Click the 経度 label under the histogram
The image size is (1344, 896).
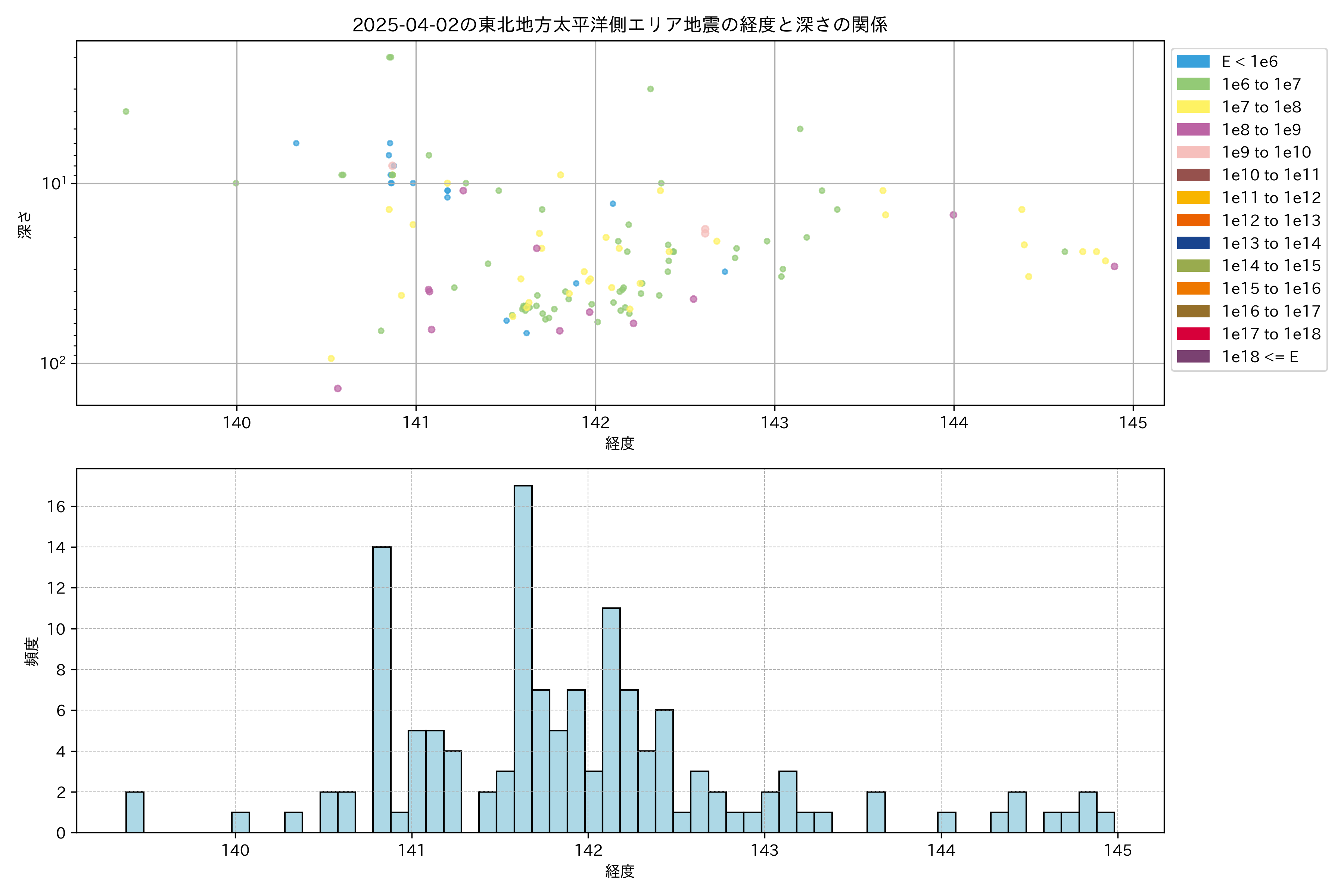click(619, 871)
